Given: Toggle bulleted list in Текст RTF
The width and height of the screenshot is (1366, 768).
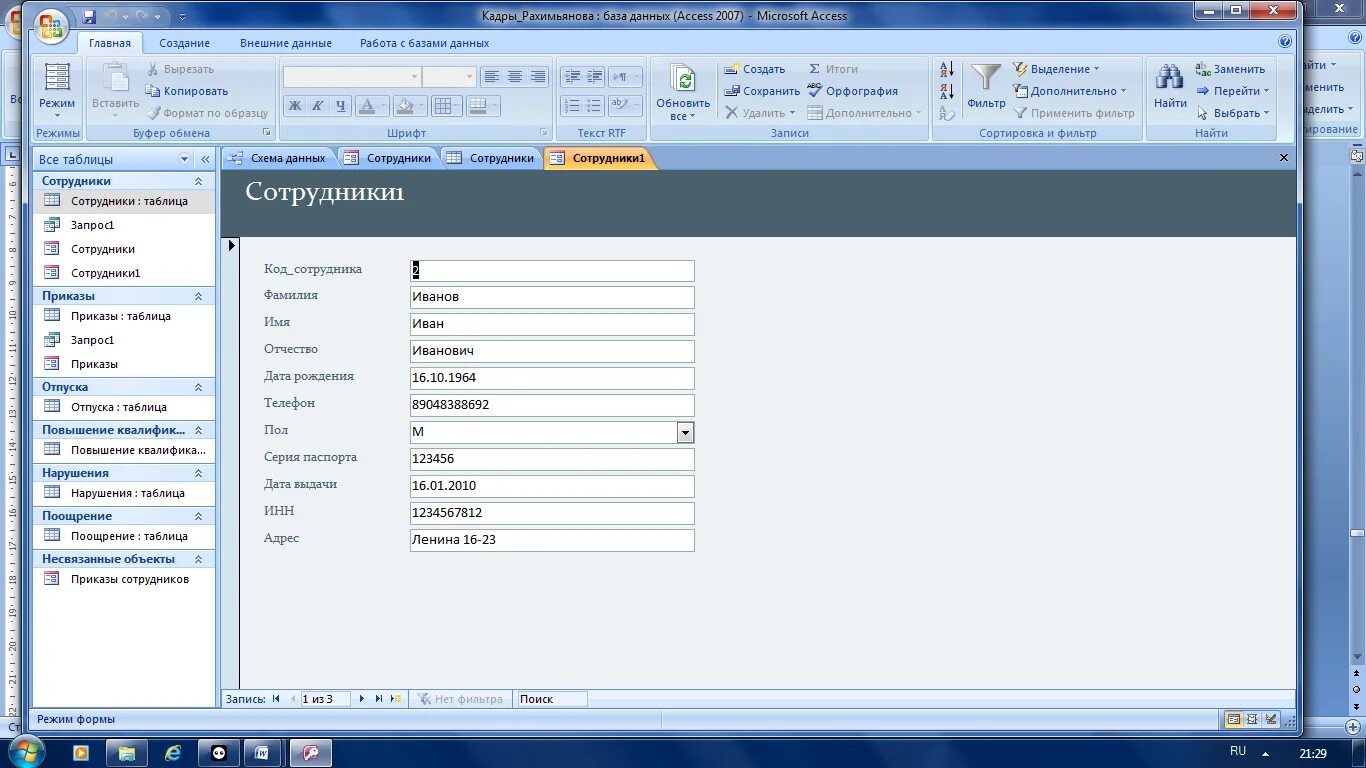Looking at the screenshot, I should pos(595,106).
